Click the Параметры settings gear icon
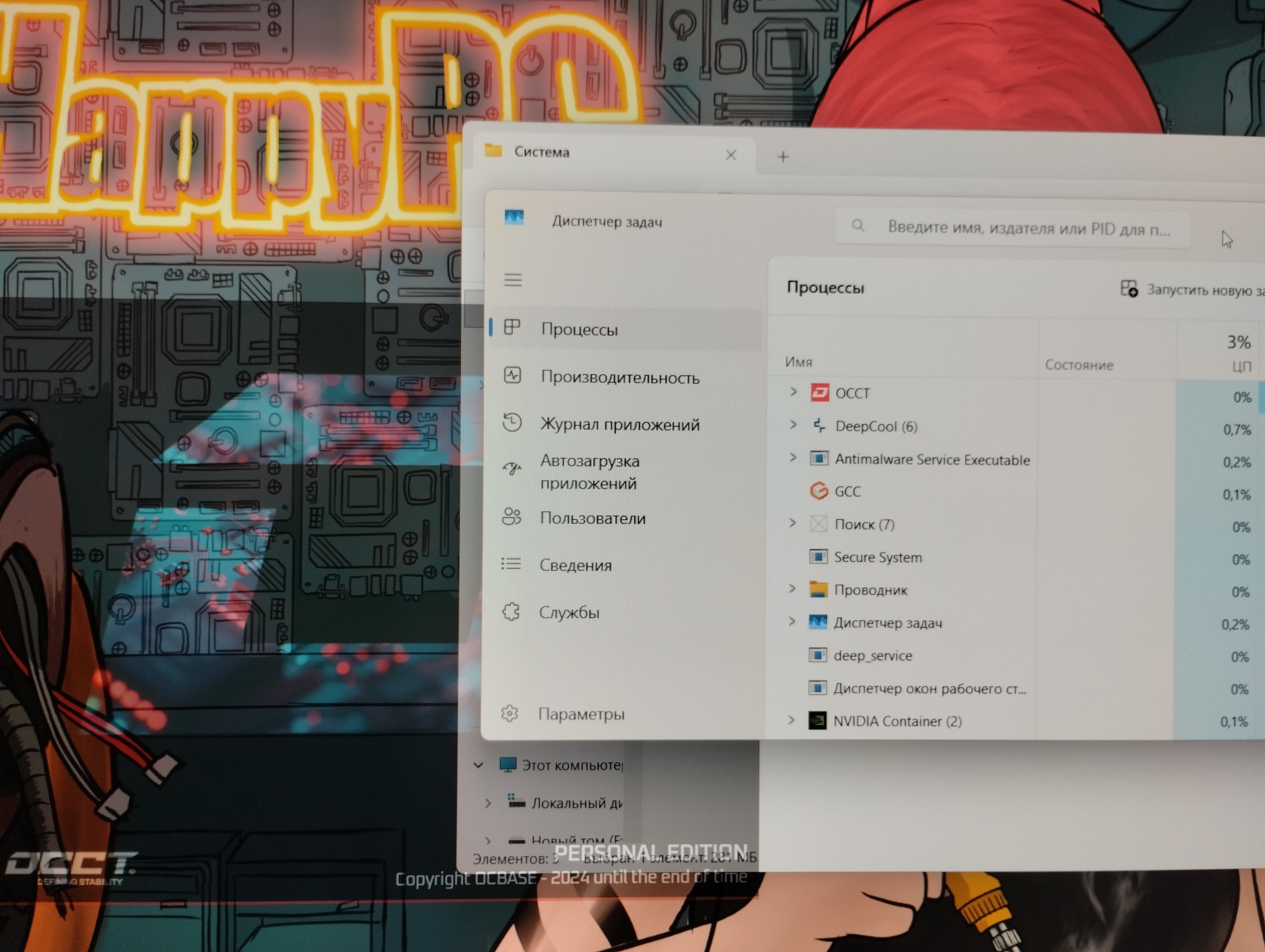The image size is (1265, 952). (x=509, y=713)
